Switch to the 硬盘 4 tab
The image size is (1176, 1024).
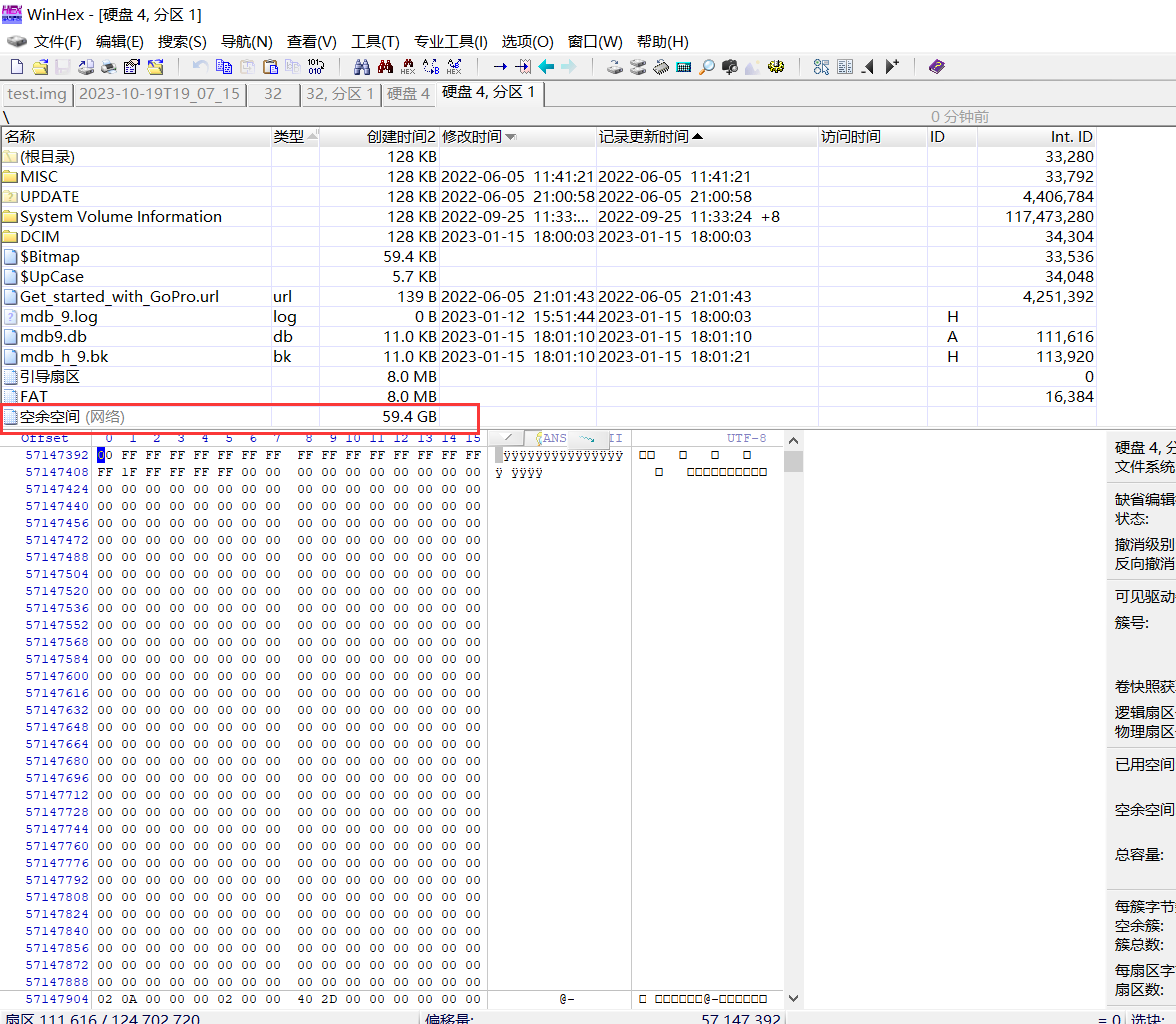point(408,94)
